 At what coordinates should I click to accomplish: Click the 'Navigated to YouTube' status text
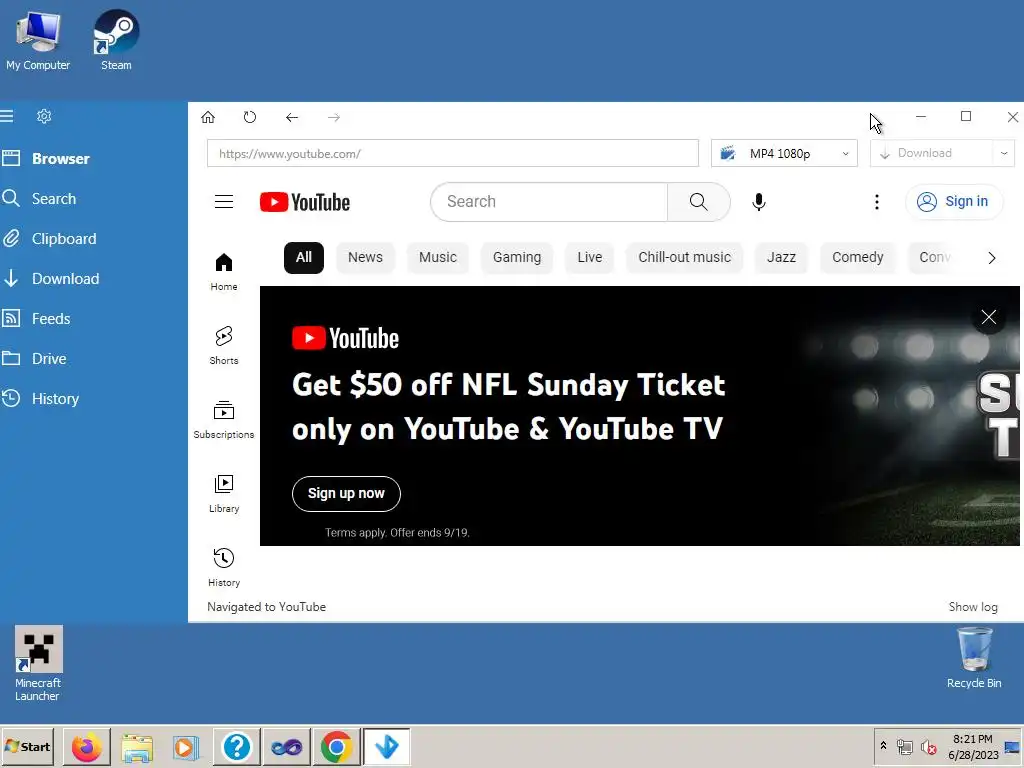266,607
